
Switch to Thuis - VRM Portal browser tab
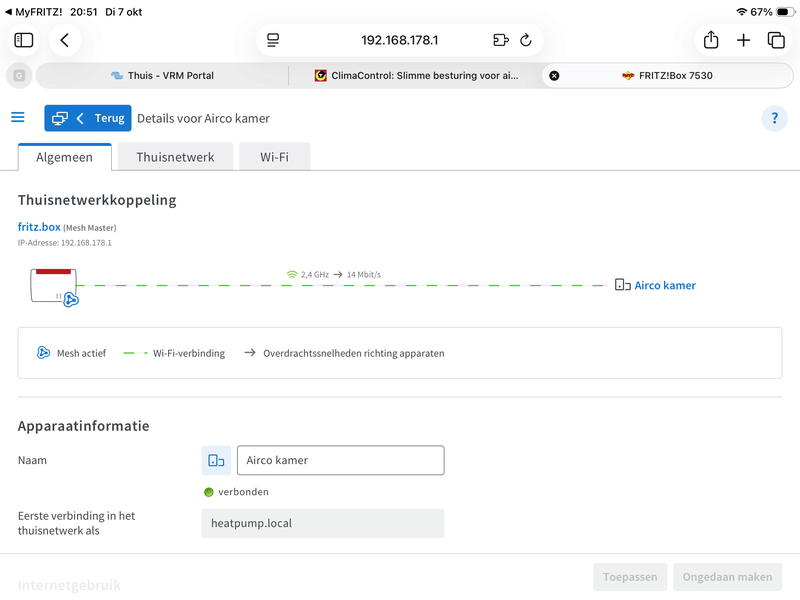tap(162, 75)
